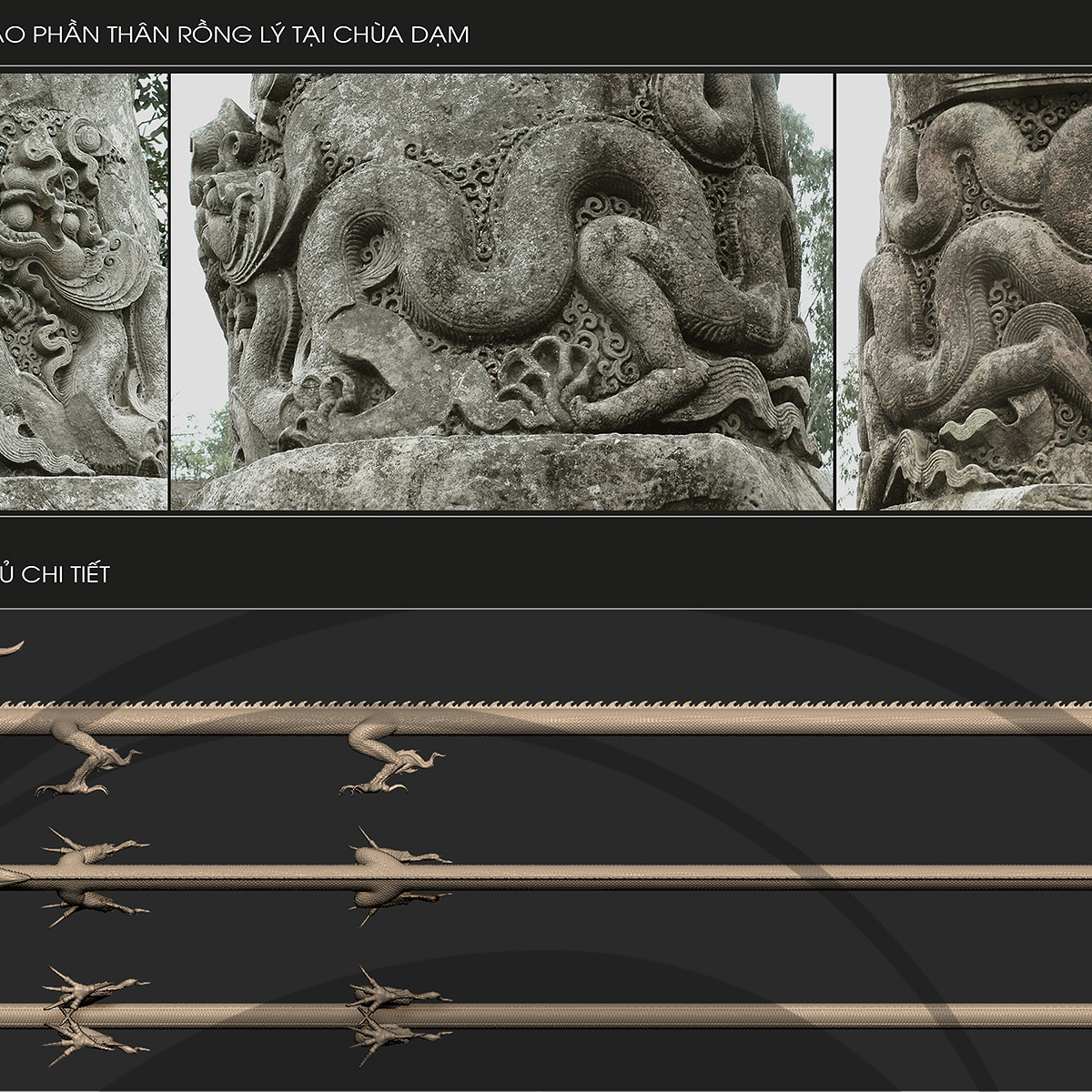Viewport: 1092px width, 1092px height.
Task: Click the heading mentioning CHÙA DẠM
Action: coord(233,35)
